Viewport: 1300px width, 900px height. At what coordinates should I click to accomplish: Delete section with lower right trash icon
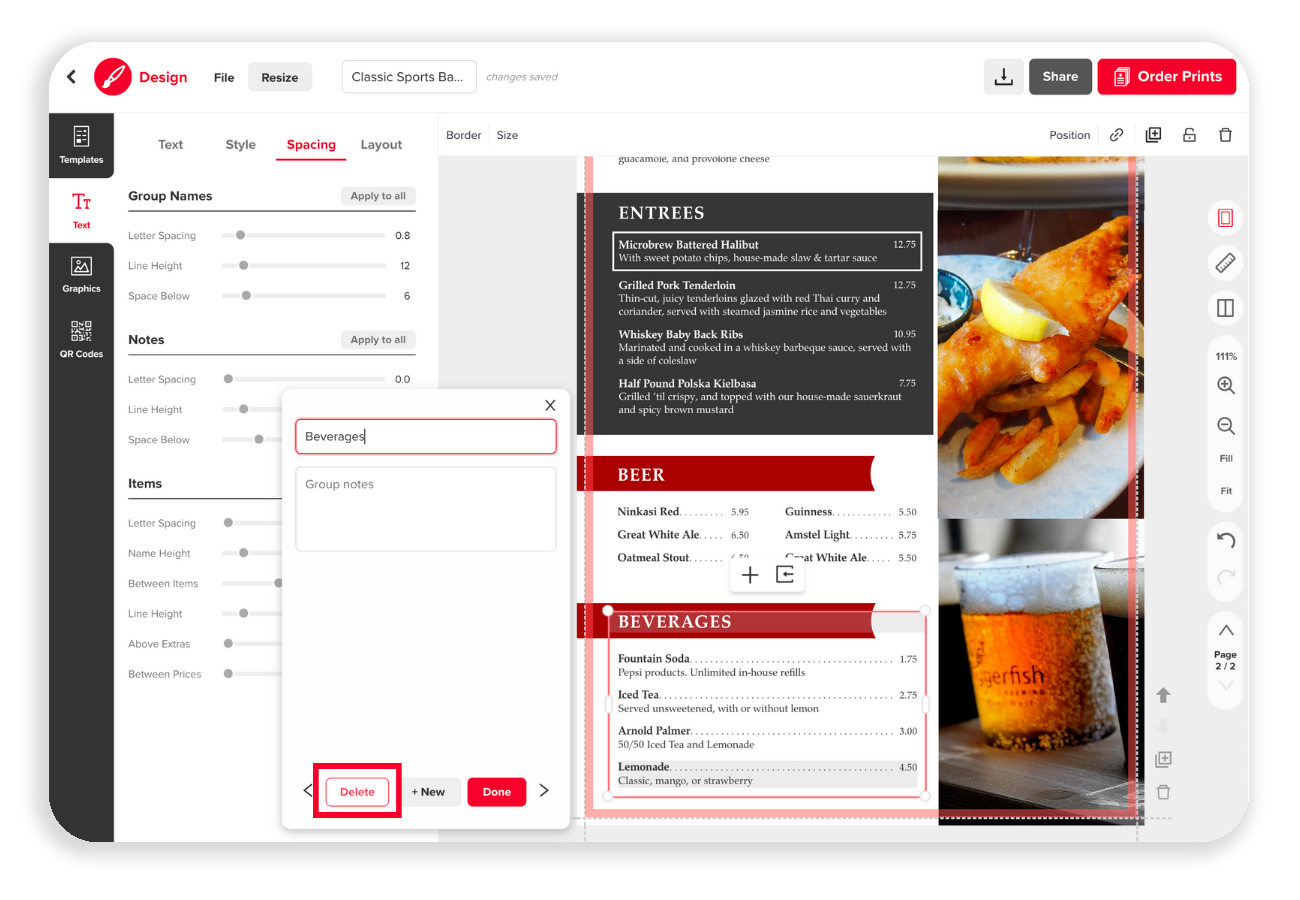pyautogui.click(x=1163, y=792)
